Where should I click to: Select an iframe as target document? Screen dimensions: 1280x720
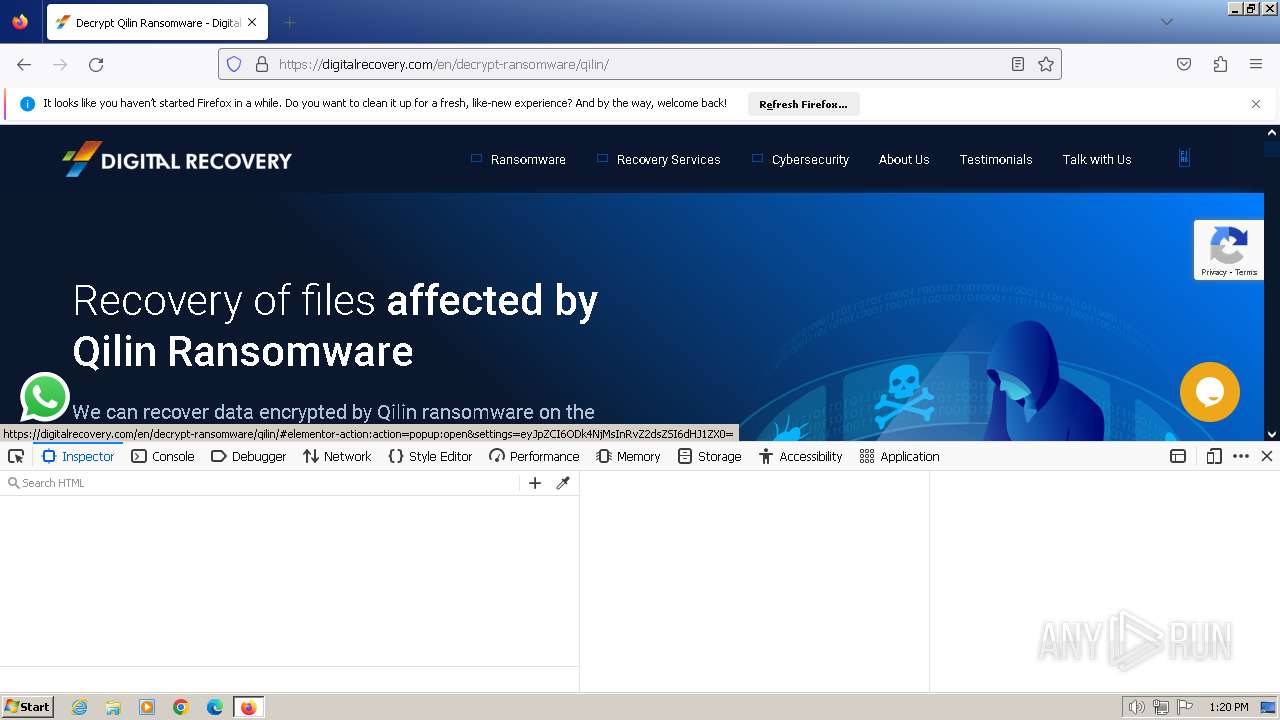coord(1178,456)
